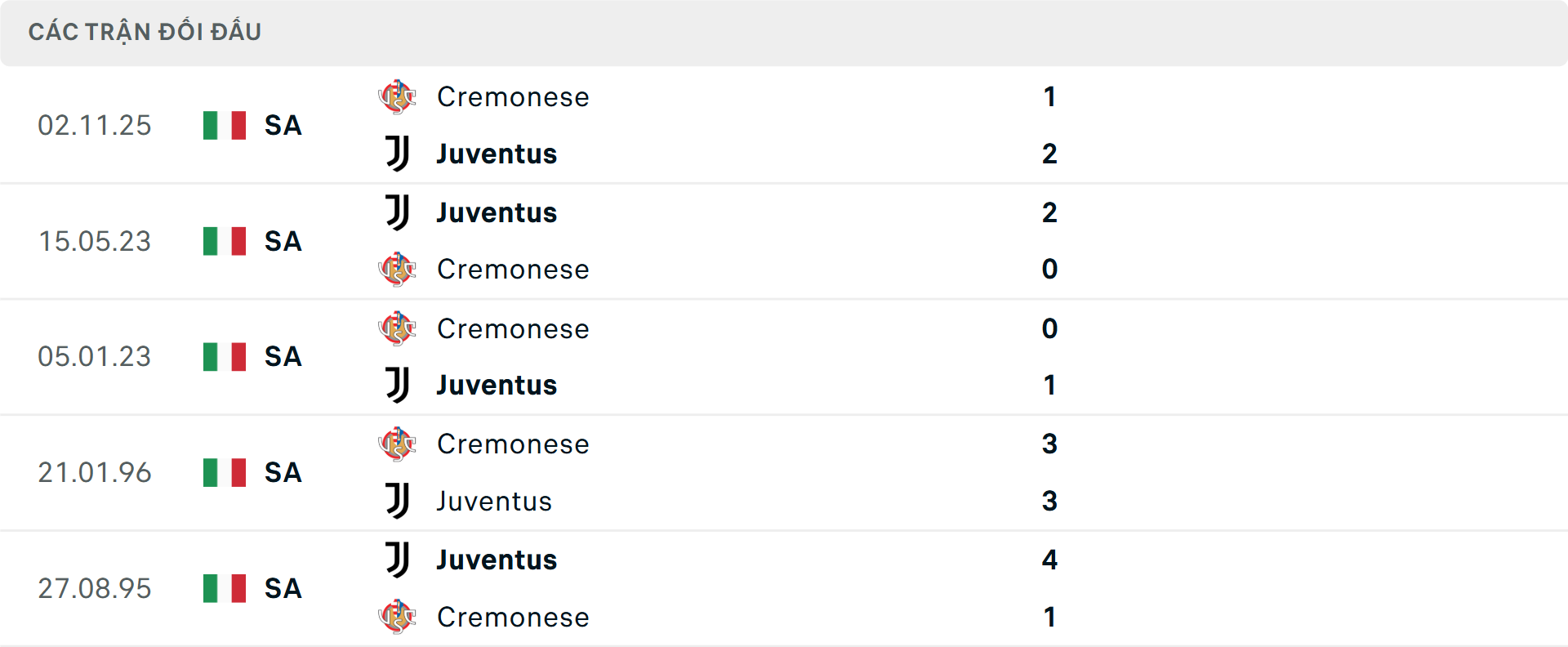Click Juventus logo in 02.11.25 match
The width and height of the screenshot is (1568, 647).
pyautogui.click(x=398, y=154)
